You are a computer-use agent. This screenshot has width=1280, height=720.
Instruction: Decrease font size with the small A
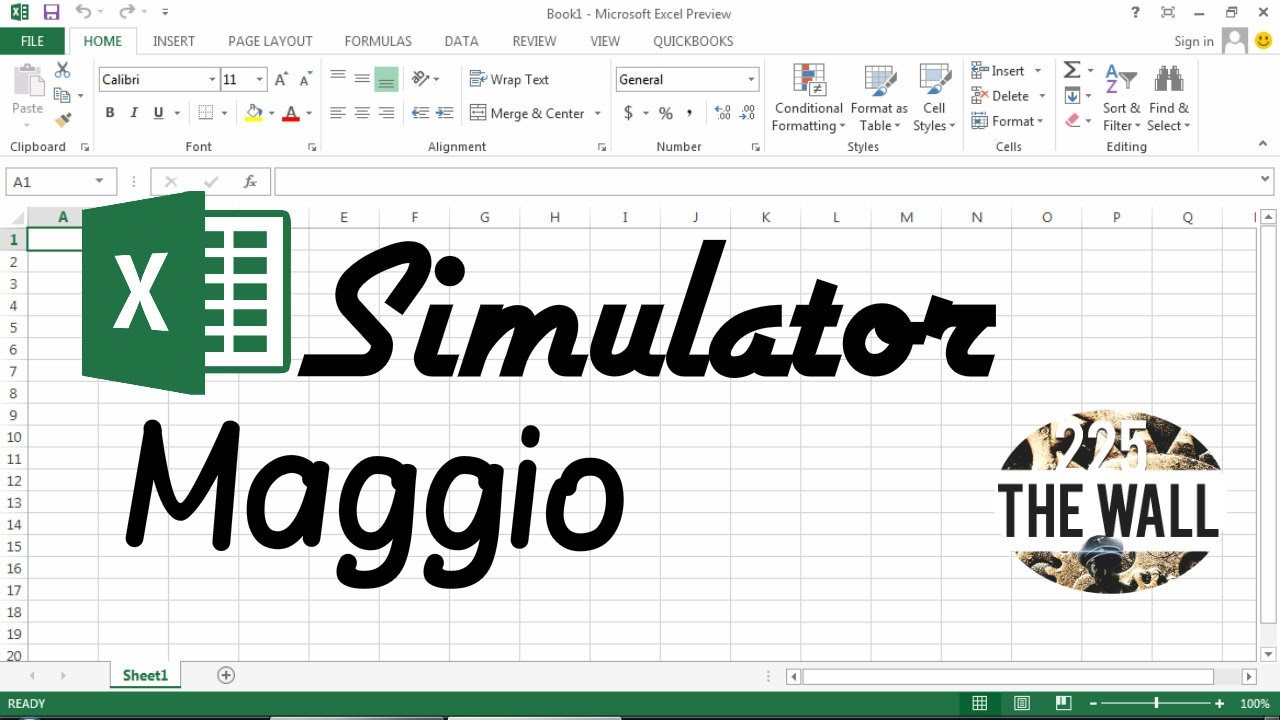304,79
